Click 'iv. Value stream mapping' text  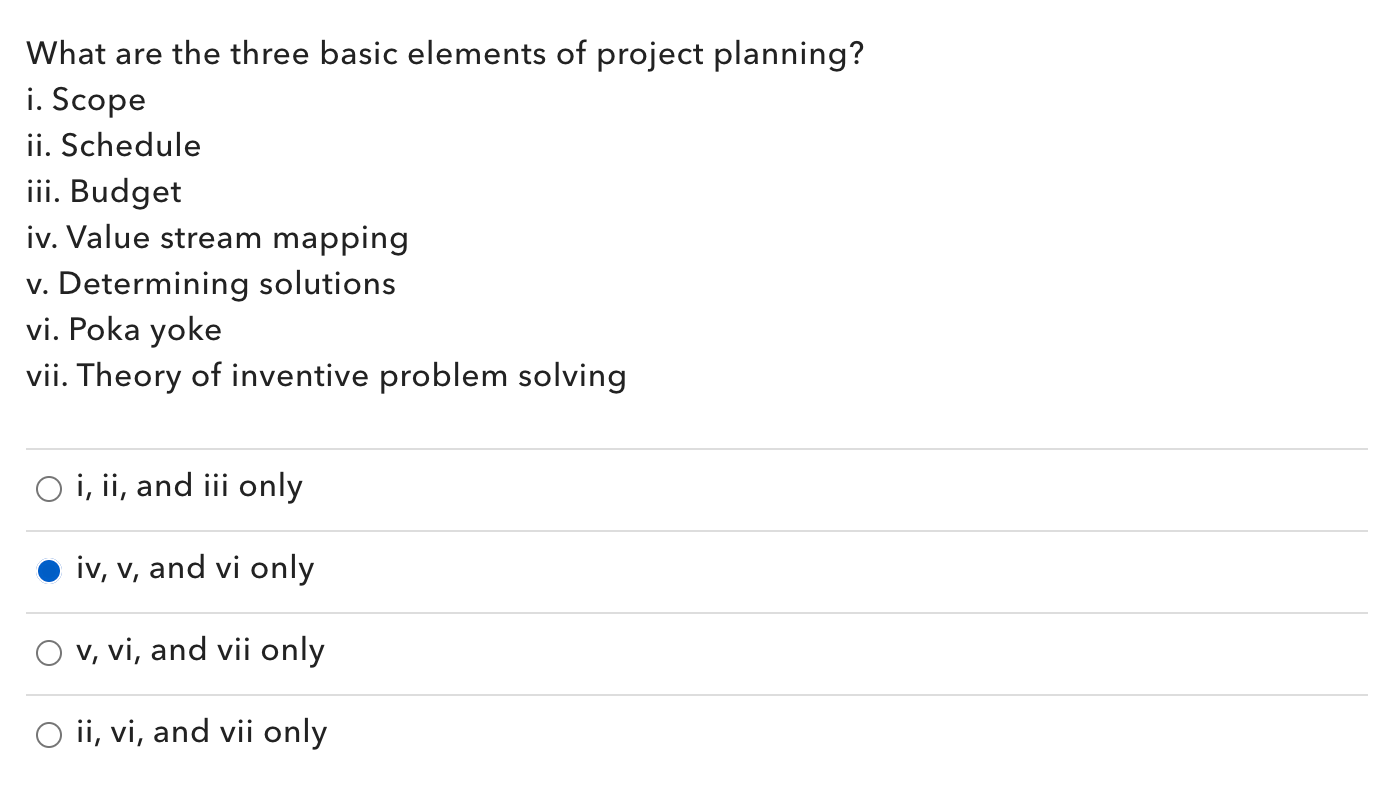coord(217,237)
